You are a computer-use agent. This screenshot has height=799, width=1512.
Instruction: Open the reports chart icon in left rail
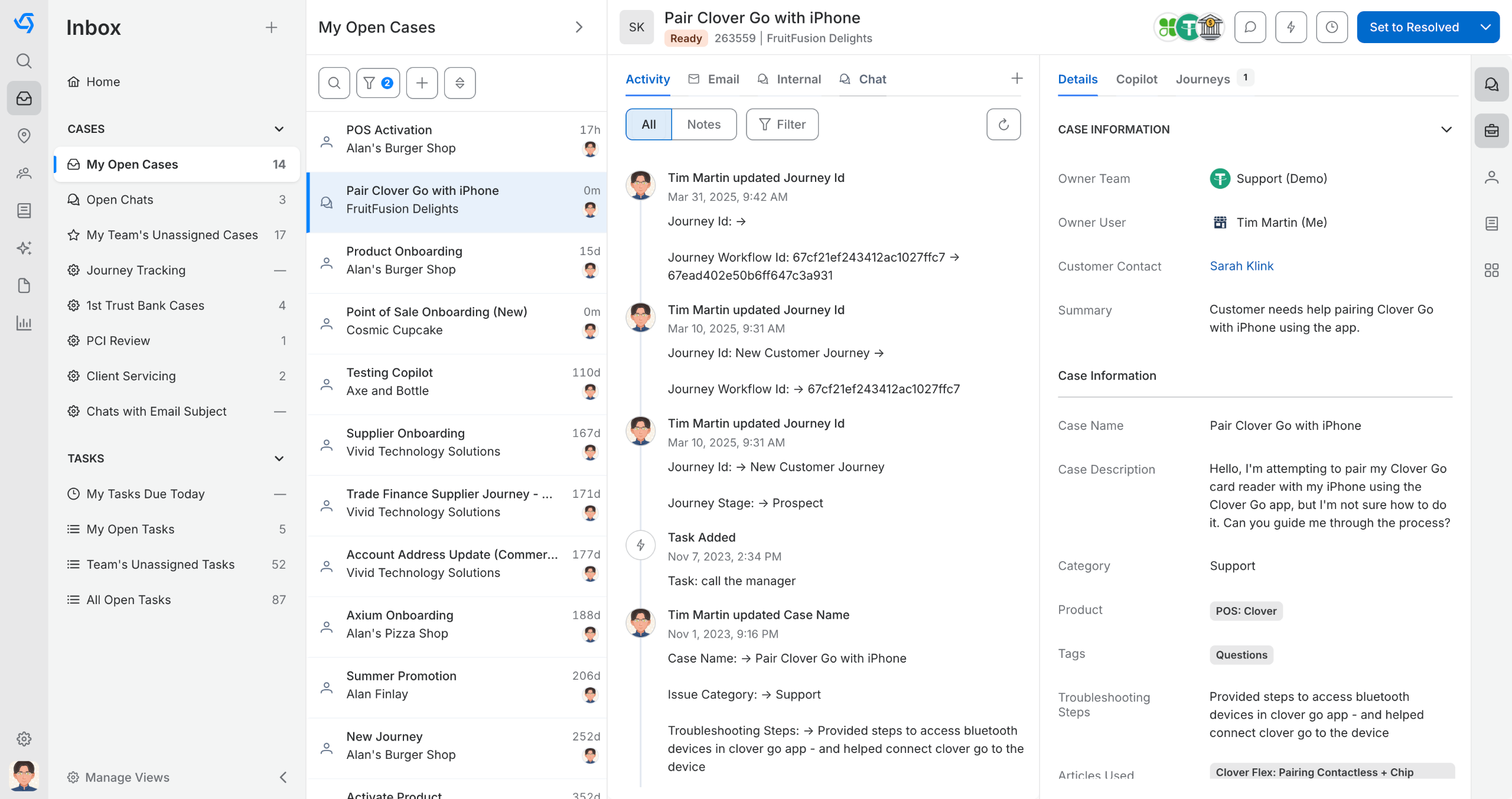tap(24, 323)
